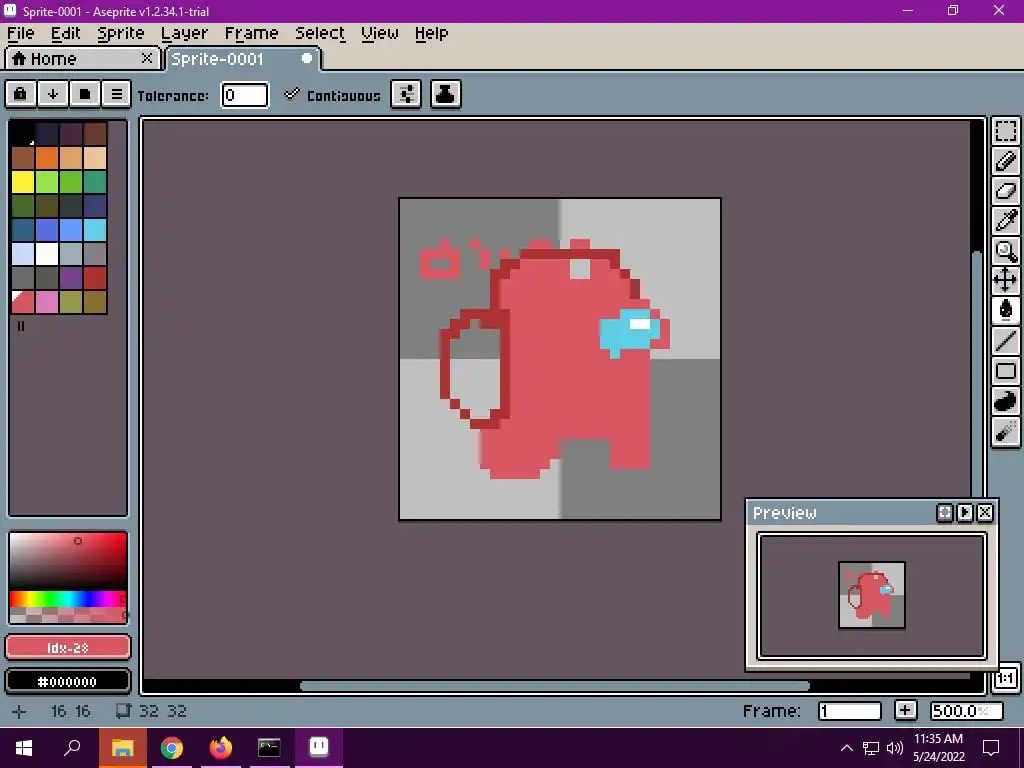Click the foreground color Idx-28 button

tap(68, 648)
